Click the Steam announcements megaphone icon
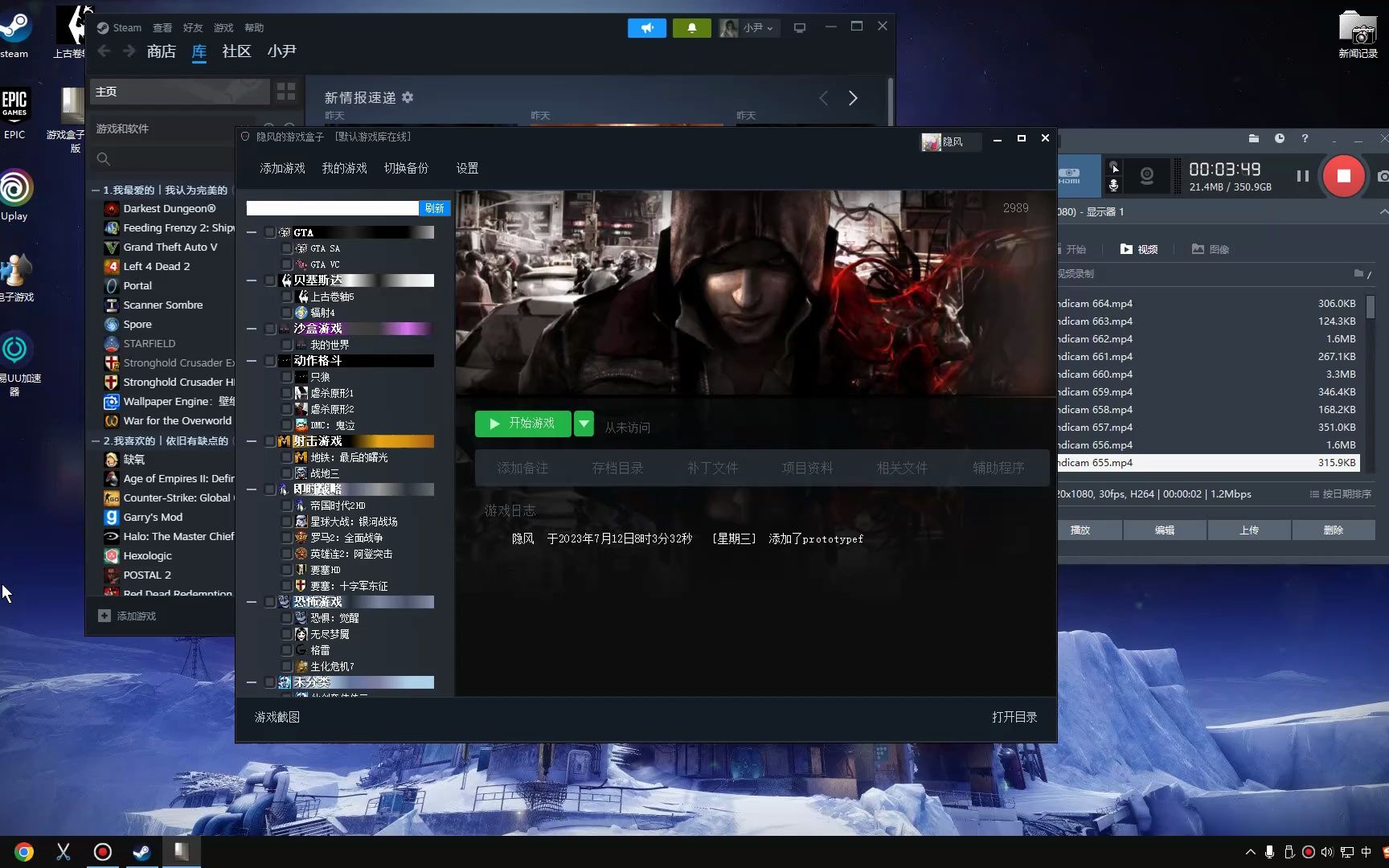 (646, 28)
